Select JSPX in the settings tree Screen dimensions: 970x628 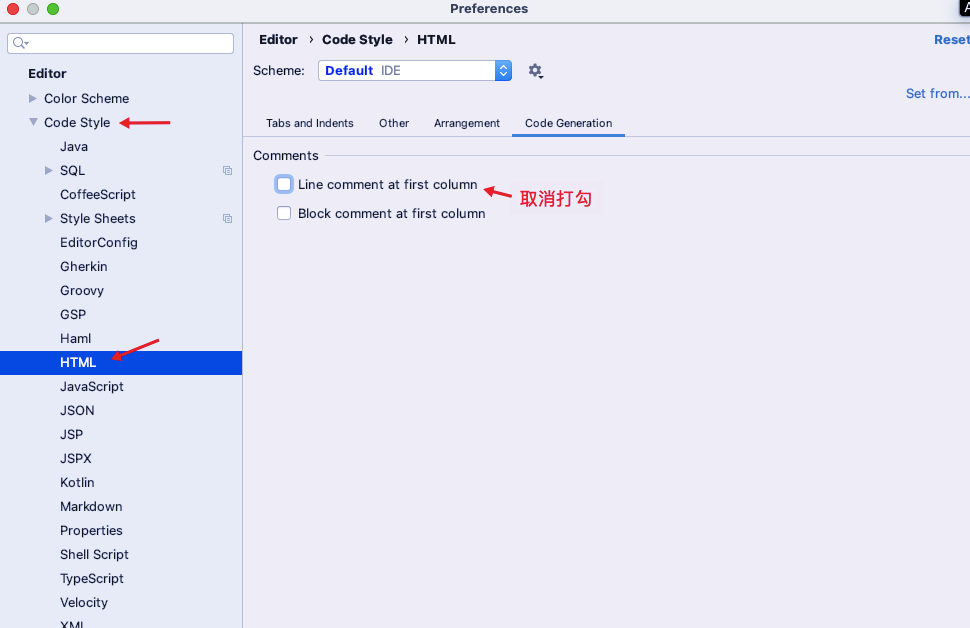(75, 458)
